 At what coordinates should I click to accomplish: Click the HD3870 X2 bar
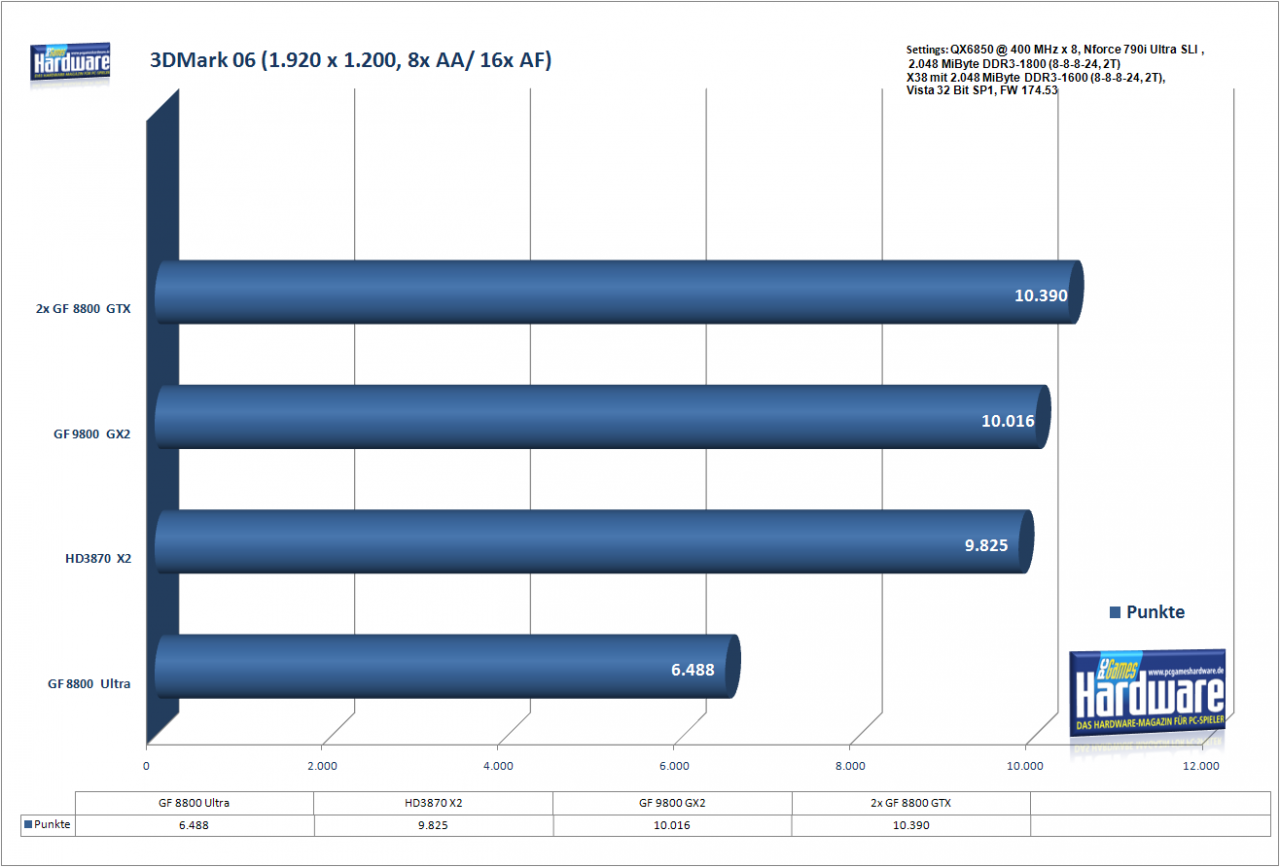pyautogui.click(x=593, y=542)
